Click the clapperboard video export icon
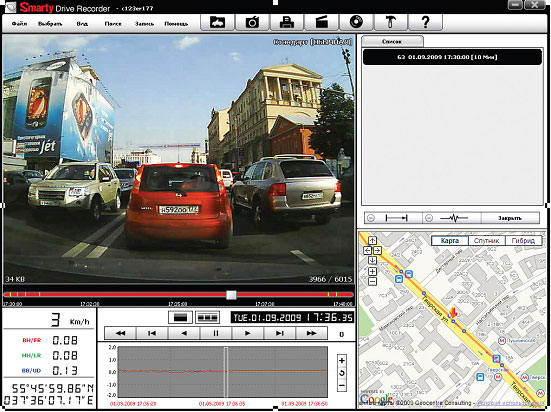The width and height of the screenshot is (551, 412). point(322,22)
